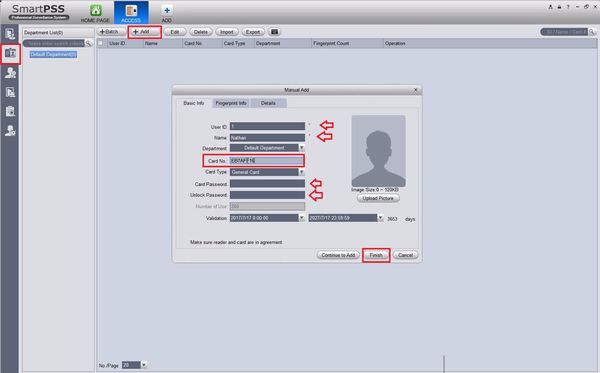The image size is (600, 373).
Task: Open the No./Page dropdown
Action: click(144, 365)
